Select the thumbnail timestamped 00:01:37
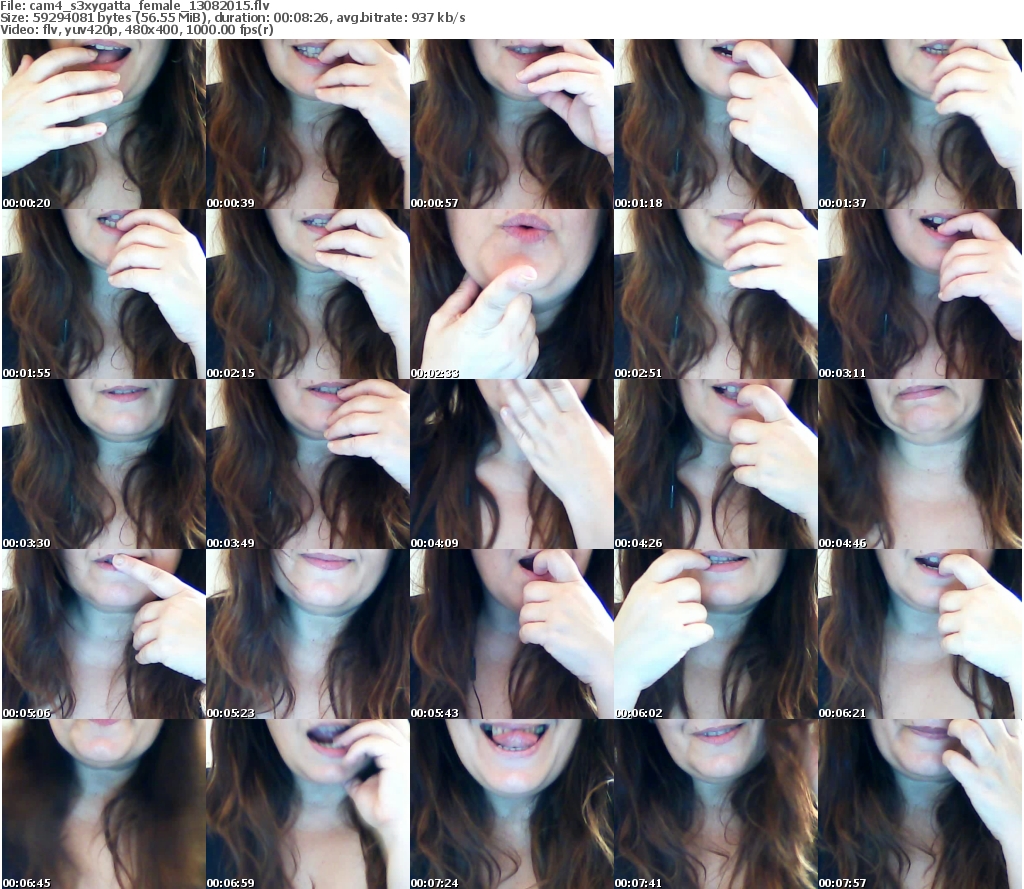Screen dimensions: 1024x889 click(920, 124)
